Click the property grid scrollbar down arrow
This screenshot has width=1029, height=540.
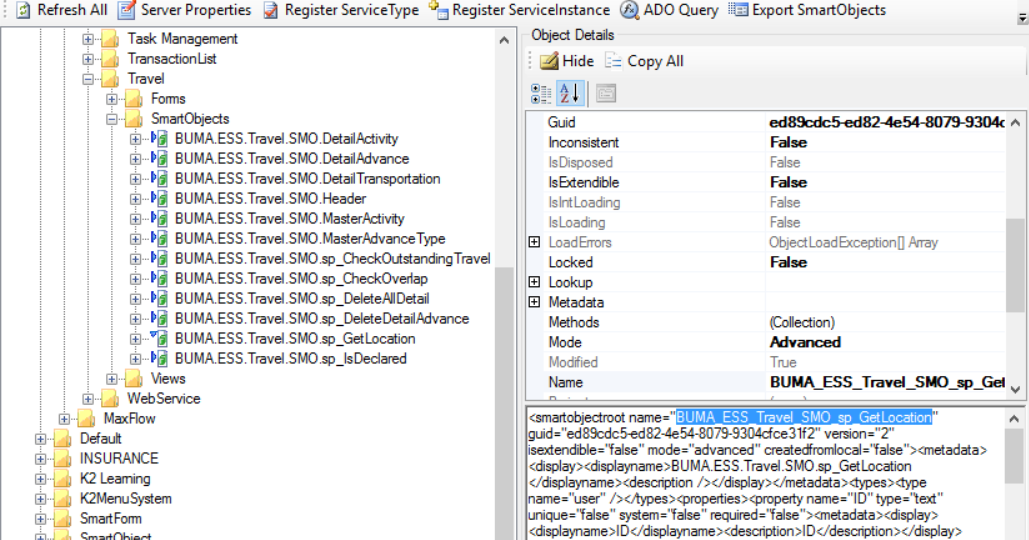point(1015,390)
